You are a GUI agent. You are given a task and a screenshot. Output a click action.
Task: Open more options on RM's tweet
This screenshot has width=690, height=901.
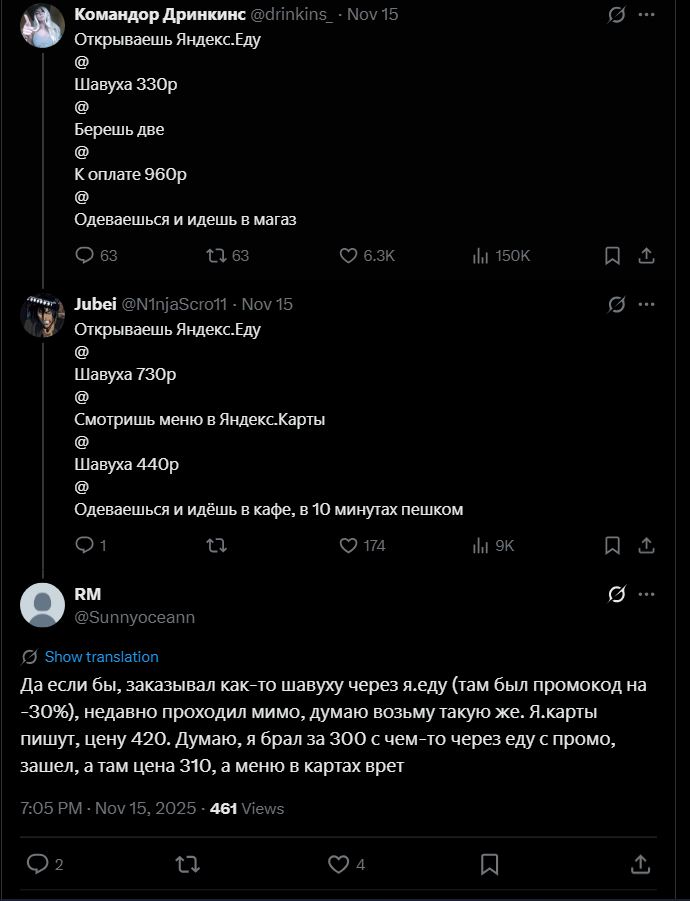[x=646, y=595]
